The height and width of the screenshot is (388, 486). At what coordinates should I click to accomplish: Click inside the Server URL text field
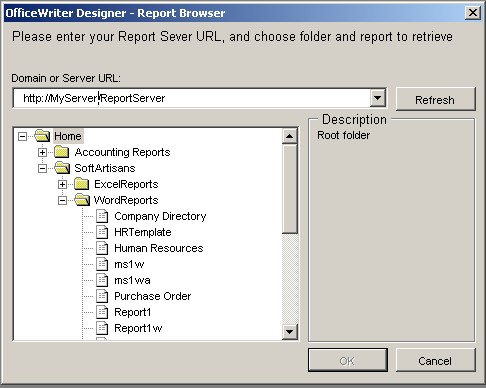point(192,98)
